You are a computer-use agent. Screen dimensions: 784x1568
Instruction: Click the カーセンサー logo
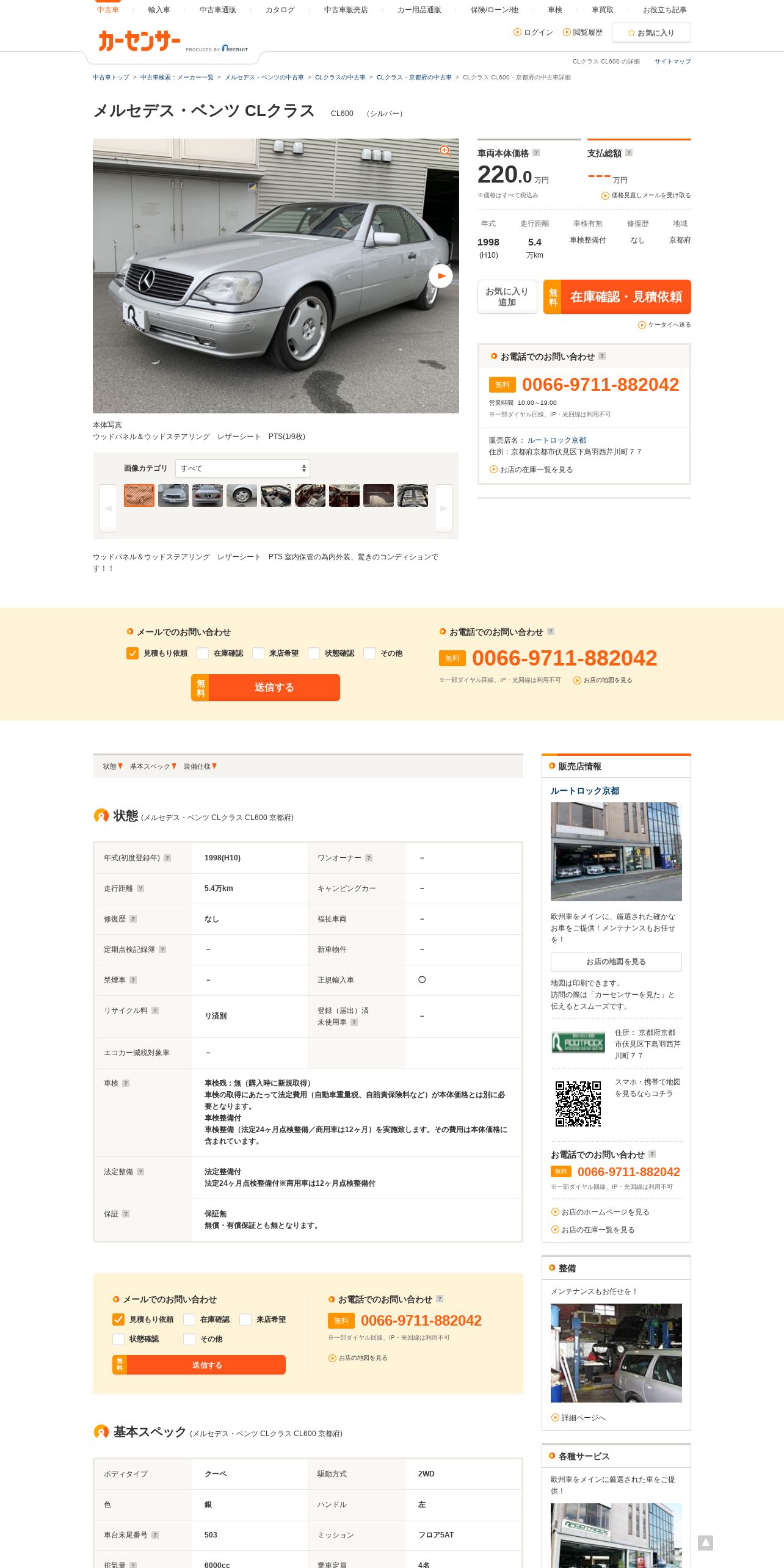(x=139, y=41)
